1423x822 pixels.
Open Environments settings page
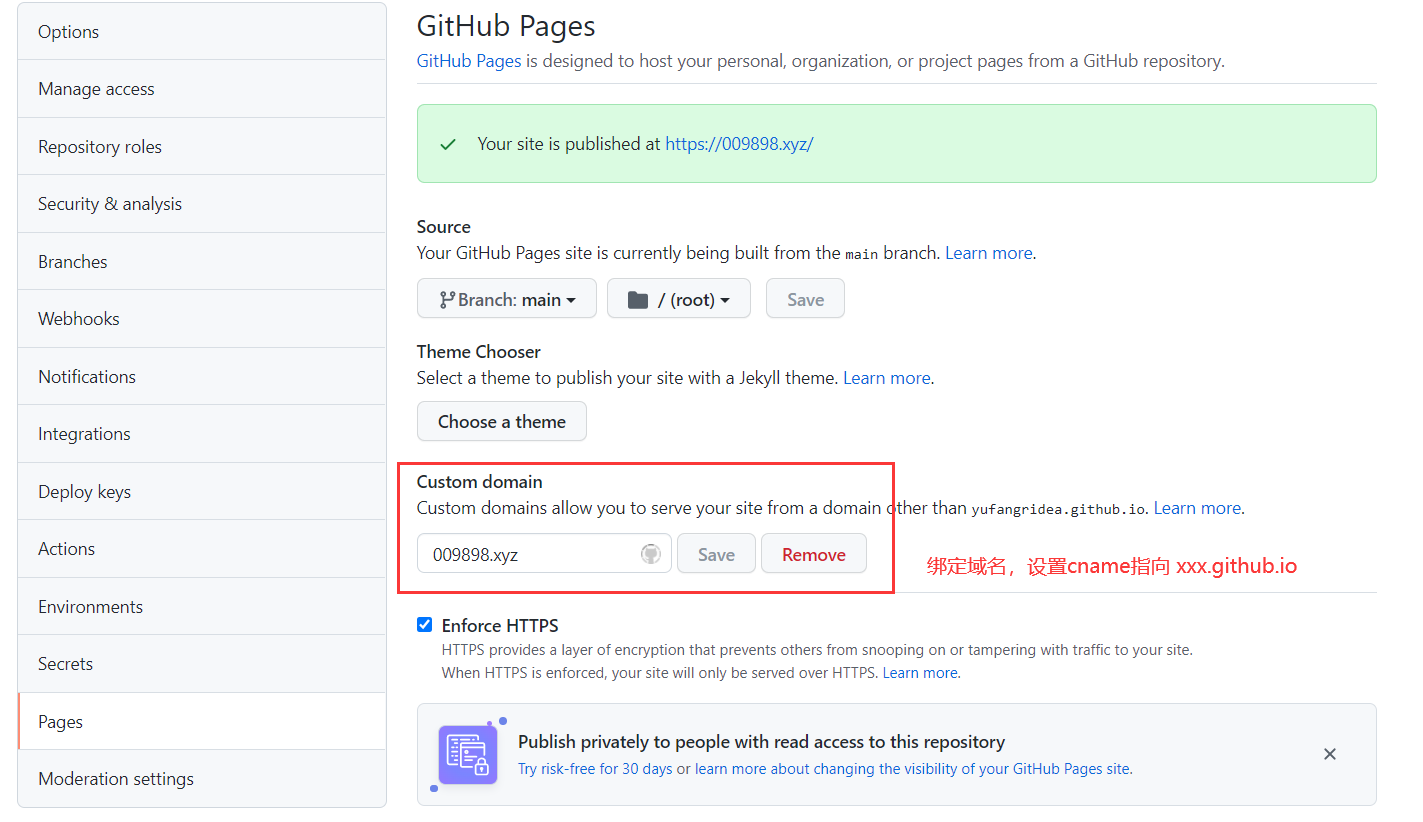click(x=202, y=607)
